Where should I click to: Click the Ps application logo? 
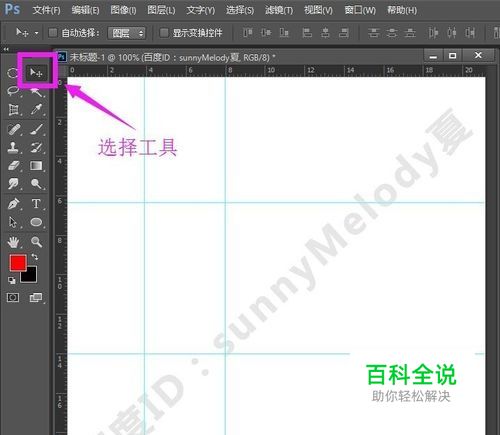click(12, 9)
